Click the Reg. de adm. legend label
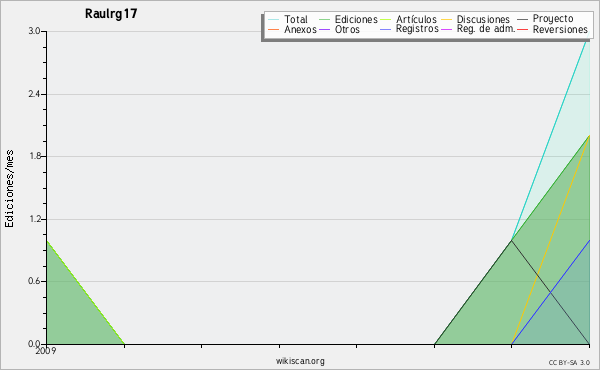This screenshot has height=370, width=600. pos(486,29)
